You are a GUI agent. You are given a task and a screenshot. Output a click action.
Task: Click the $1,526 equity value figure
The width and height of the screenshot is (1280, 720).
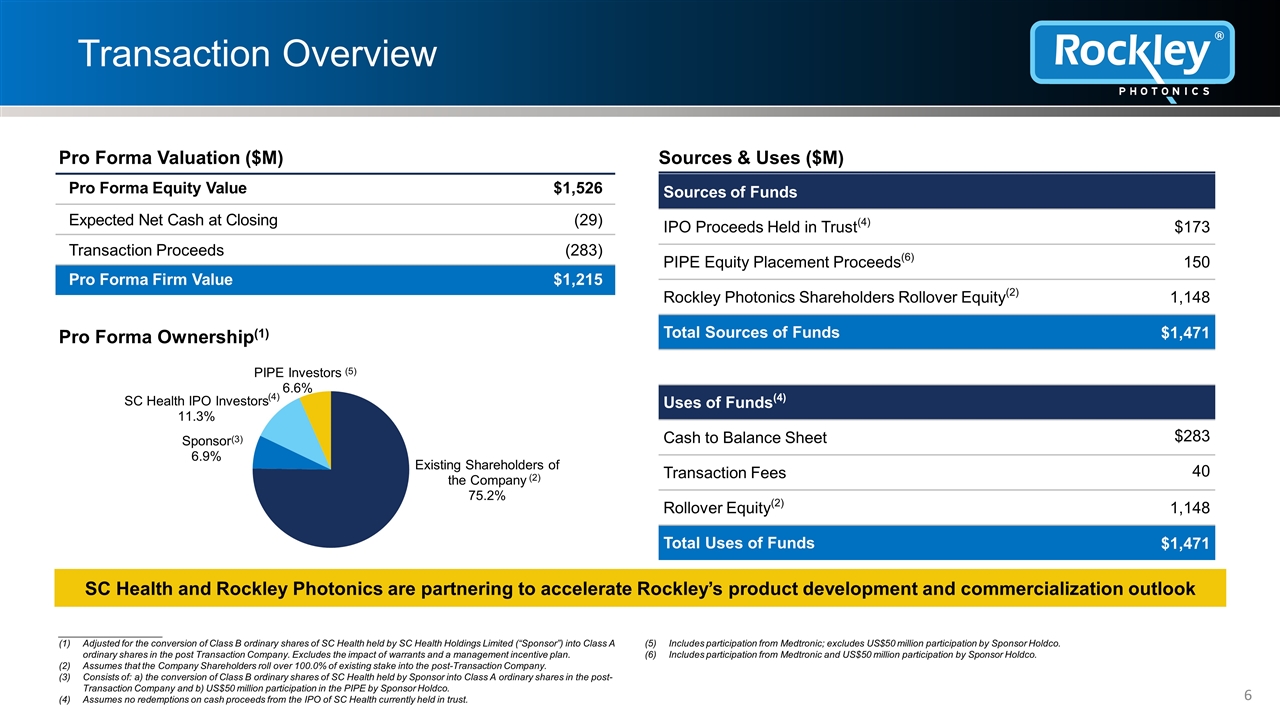pos(578,189)
